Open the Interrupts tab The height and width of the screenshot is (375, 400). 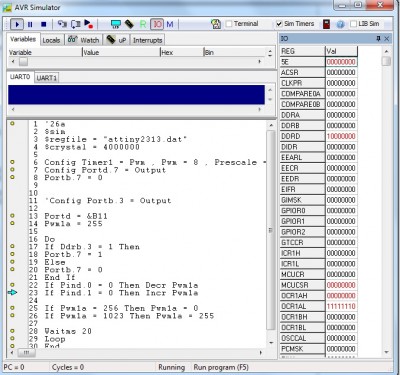pyautogui.click(x=147, y=40)
